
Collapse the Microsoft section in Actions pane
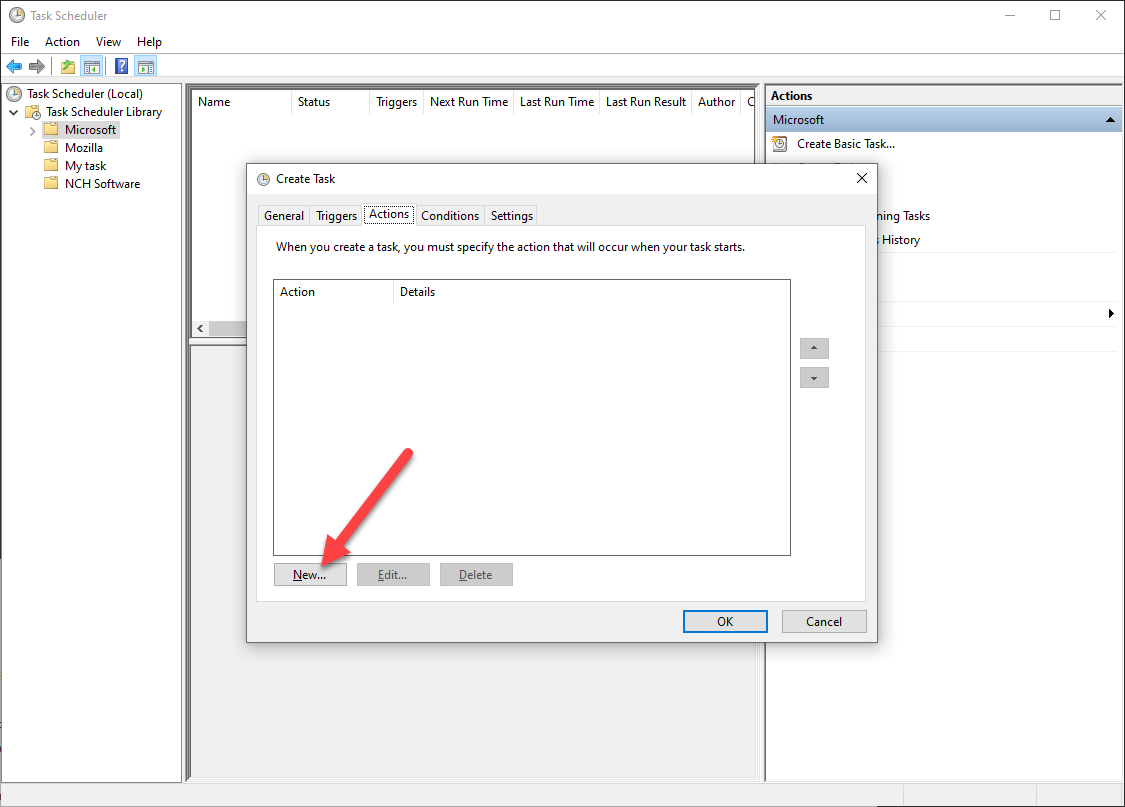(1110, 120)
